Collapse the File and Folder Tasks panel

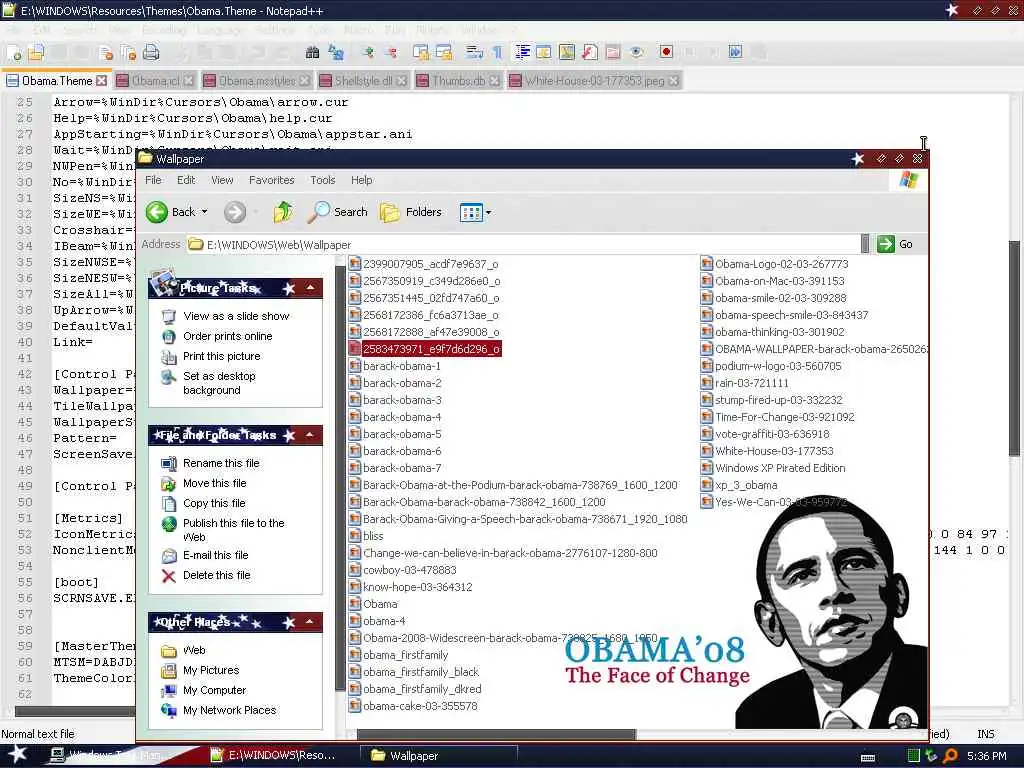(x=311, y=435)
